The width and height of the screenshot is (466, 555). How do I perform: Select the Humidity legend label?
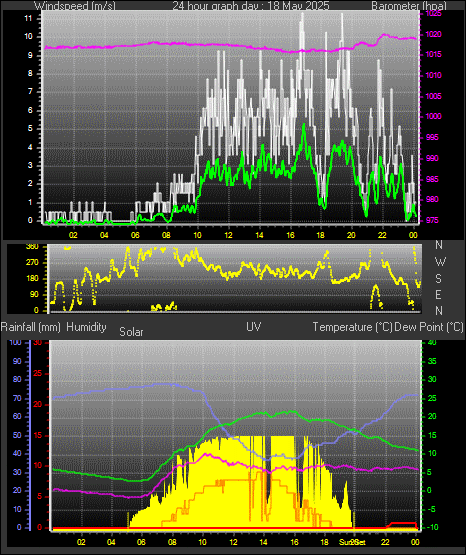[86, 327]
